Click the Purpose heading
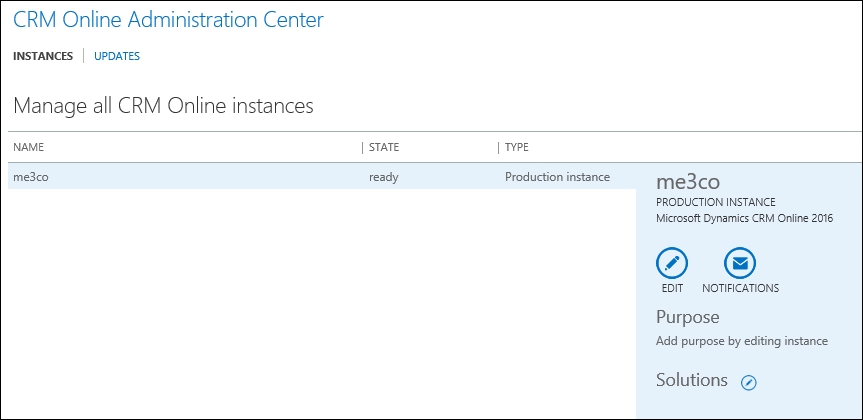 point(687,317)
